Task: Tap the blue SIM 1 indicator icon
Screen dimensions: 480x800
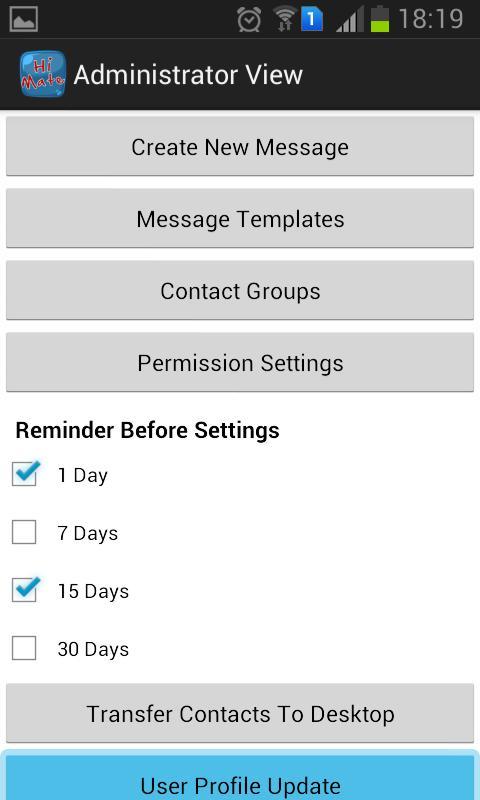Action: click(312, 19)
